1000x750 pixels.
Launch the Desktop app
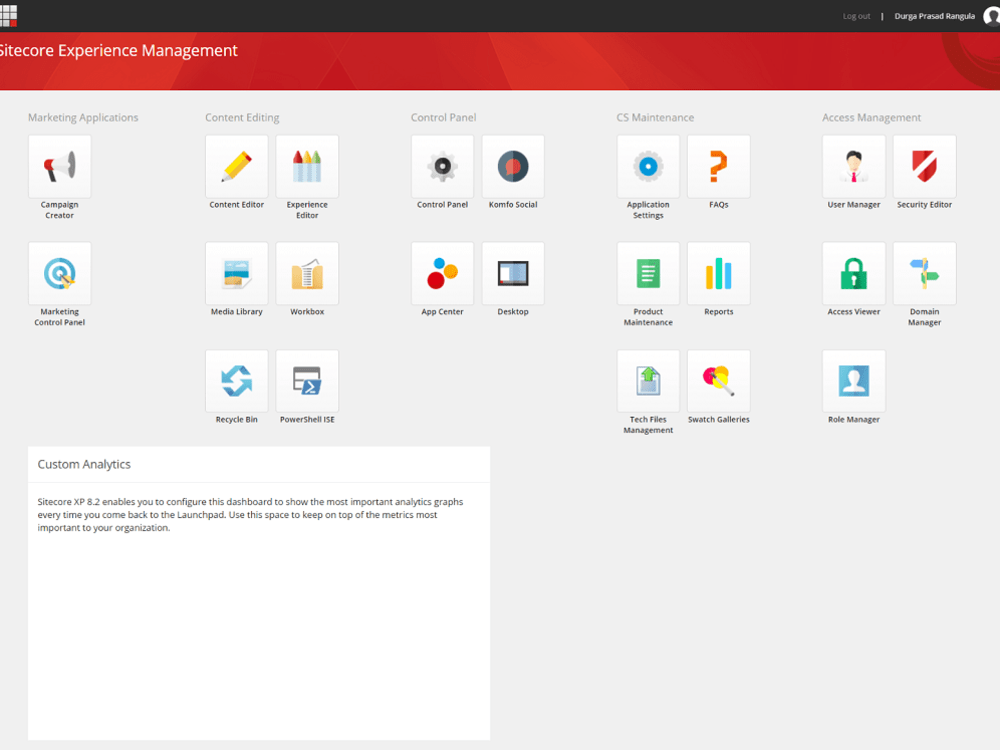pos(513,274)
